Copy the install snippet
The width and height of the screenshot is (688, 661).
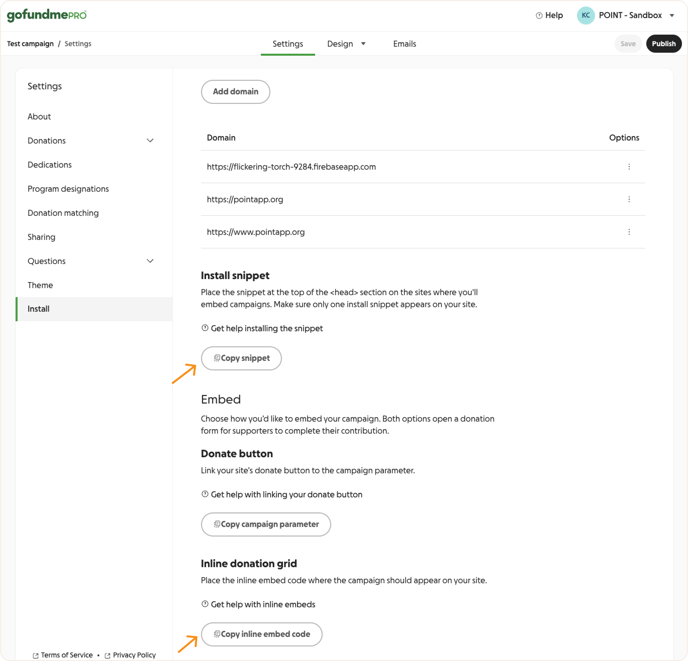241,358
